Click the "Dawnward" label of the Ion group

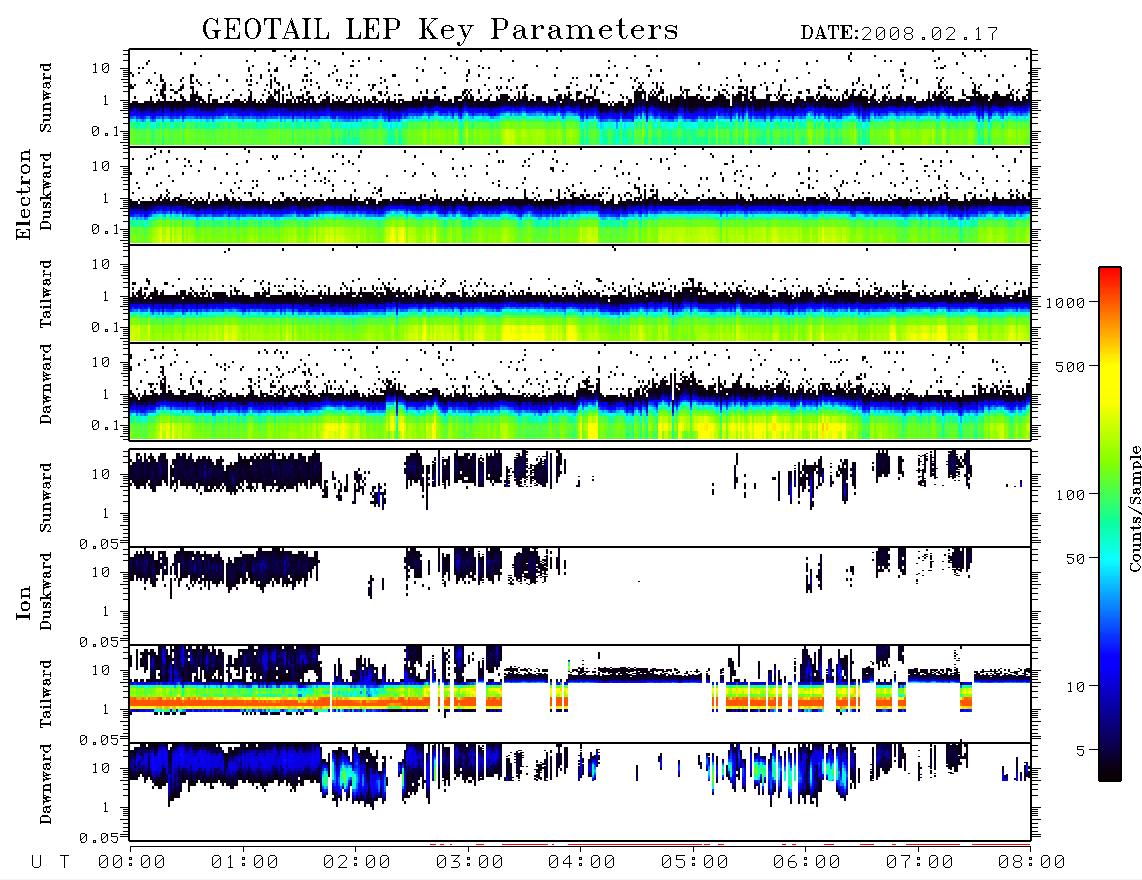(46, 784)
